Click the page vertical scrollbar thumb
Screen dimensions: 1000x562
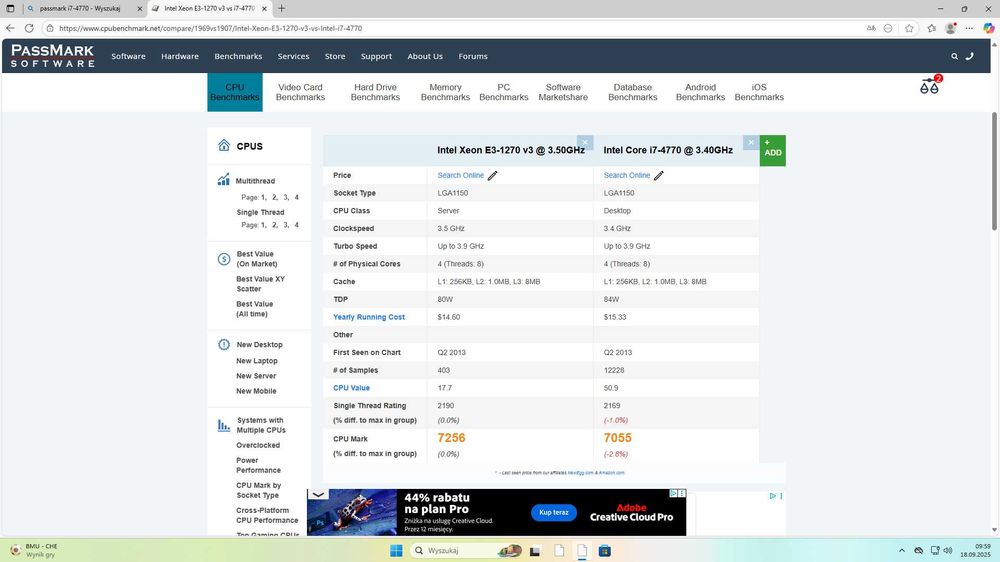click(994, 171)
